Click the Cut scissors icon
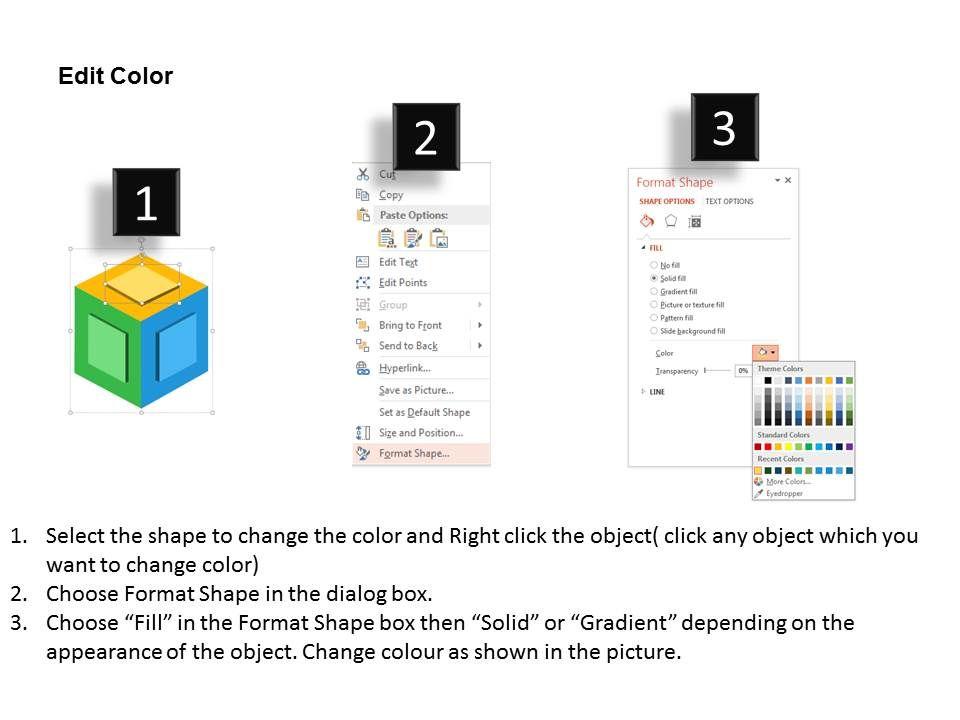Viewport: 960px width, 720px height. 363,174
